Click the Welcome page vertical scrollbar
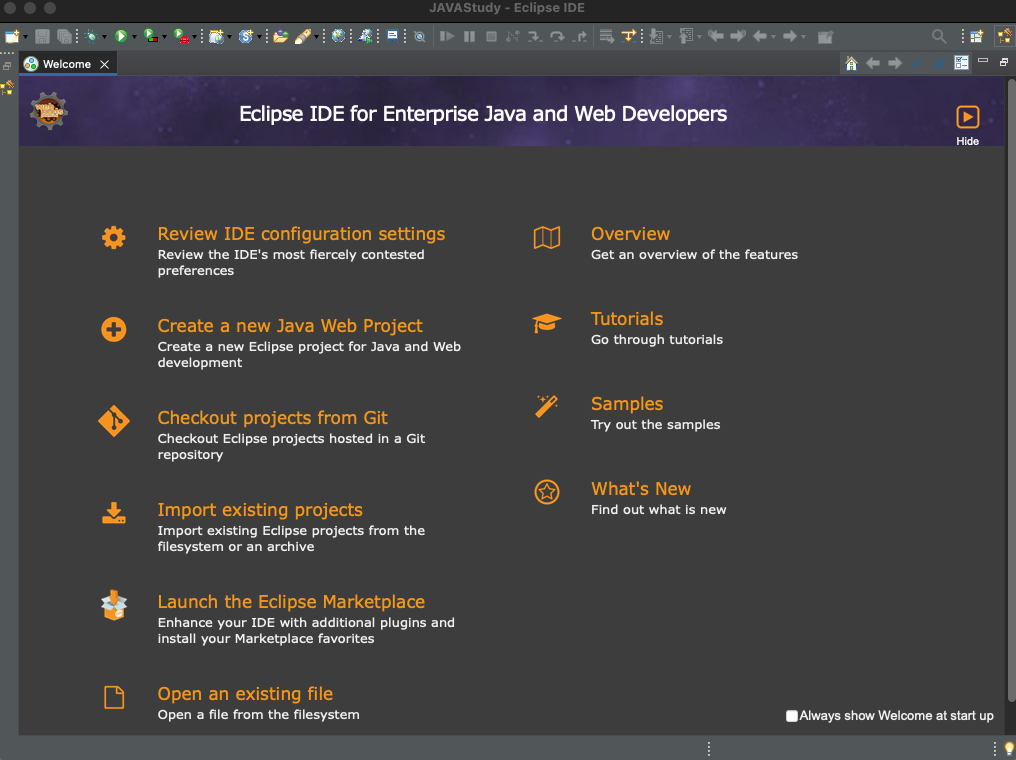Screen dimensions: 1016x760 [x=1011, y=389]
